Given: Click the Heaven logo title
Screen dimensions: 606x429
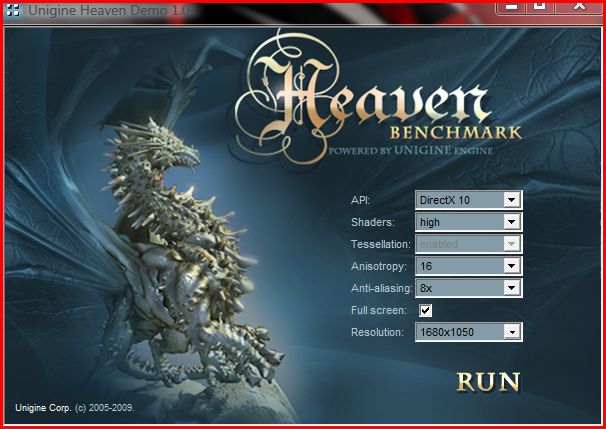Looking at the screenshot, I should 363,97.
